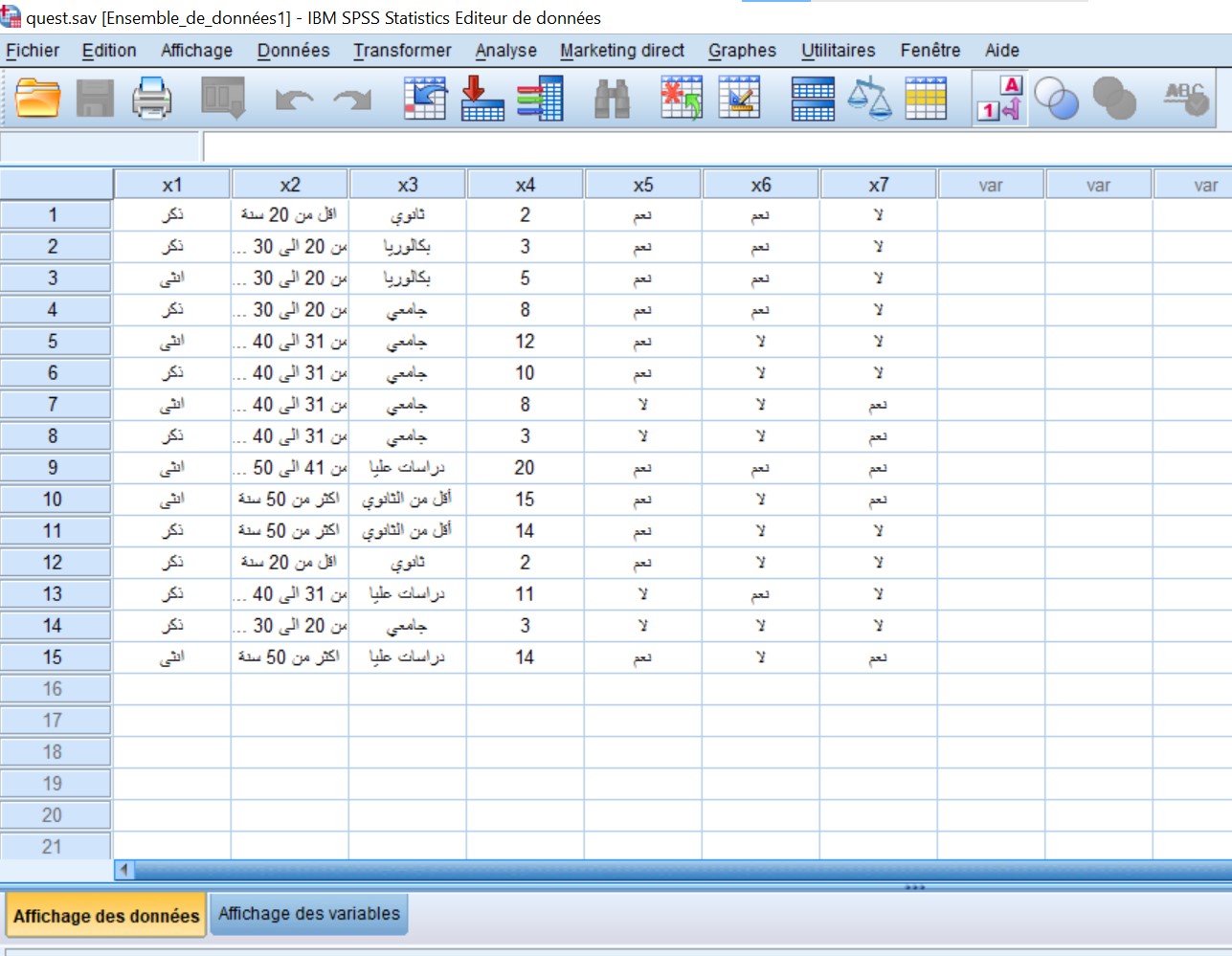Click the x4 cell in row 3 showing 5

click(x=526, y=278)
